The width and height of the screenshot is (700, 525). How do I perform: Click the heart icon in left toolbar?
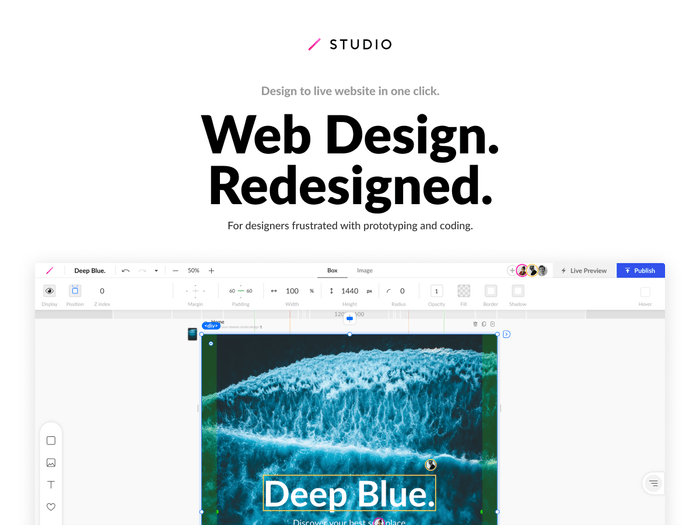coord(51,507)
